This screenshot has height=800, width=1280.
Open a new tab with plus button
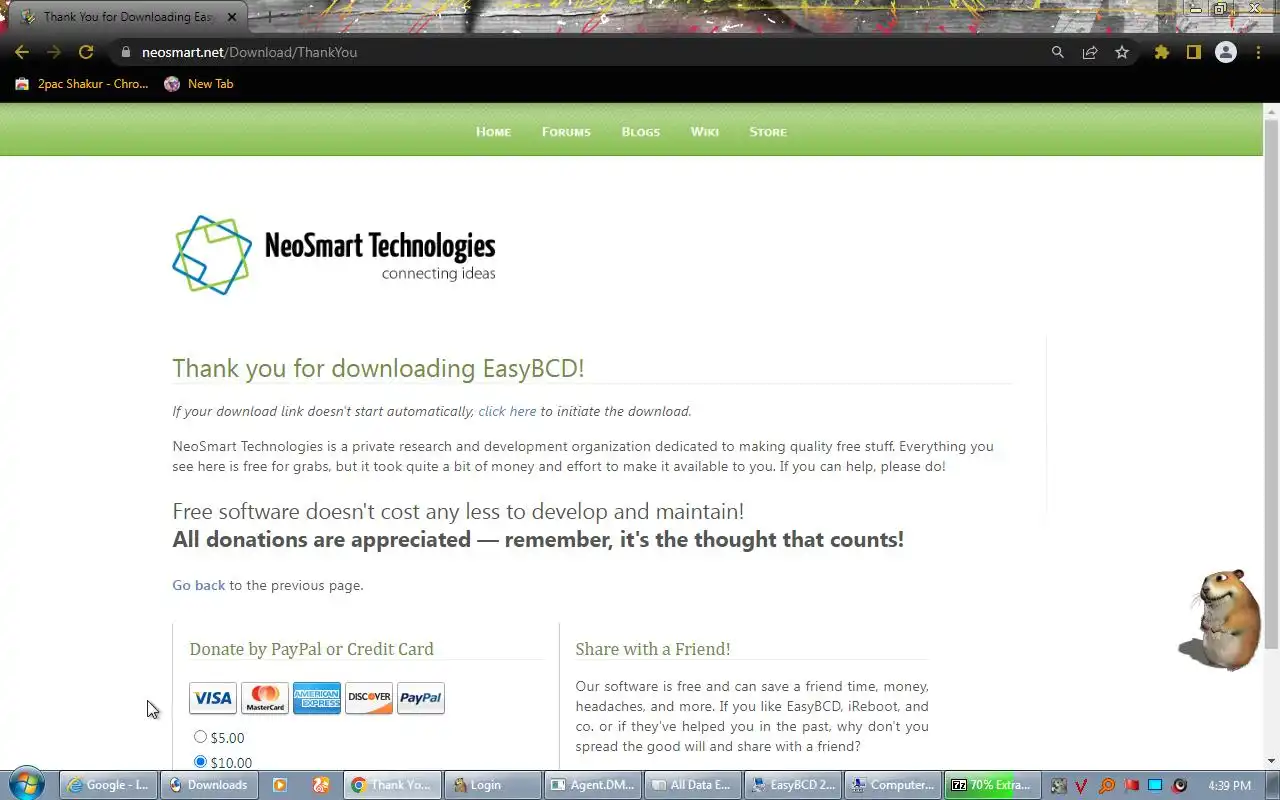point(269,17)
